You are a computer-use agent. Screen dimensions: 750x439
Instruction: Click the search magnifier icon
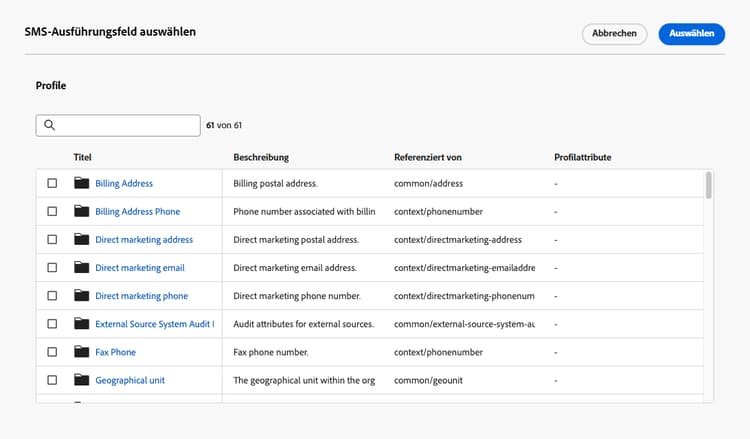pyautogui.click(x=49, y=126)
